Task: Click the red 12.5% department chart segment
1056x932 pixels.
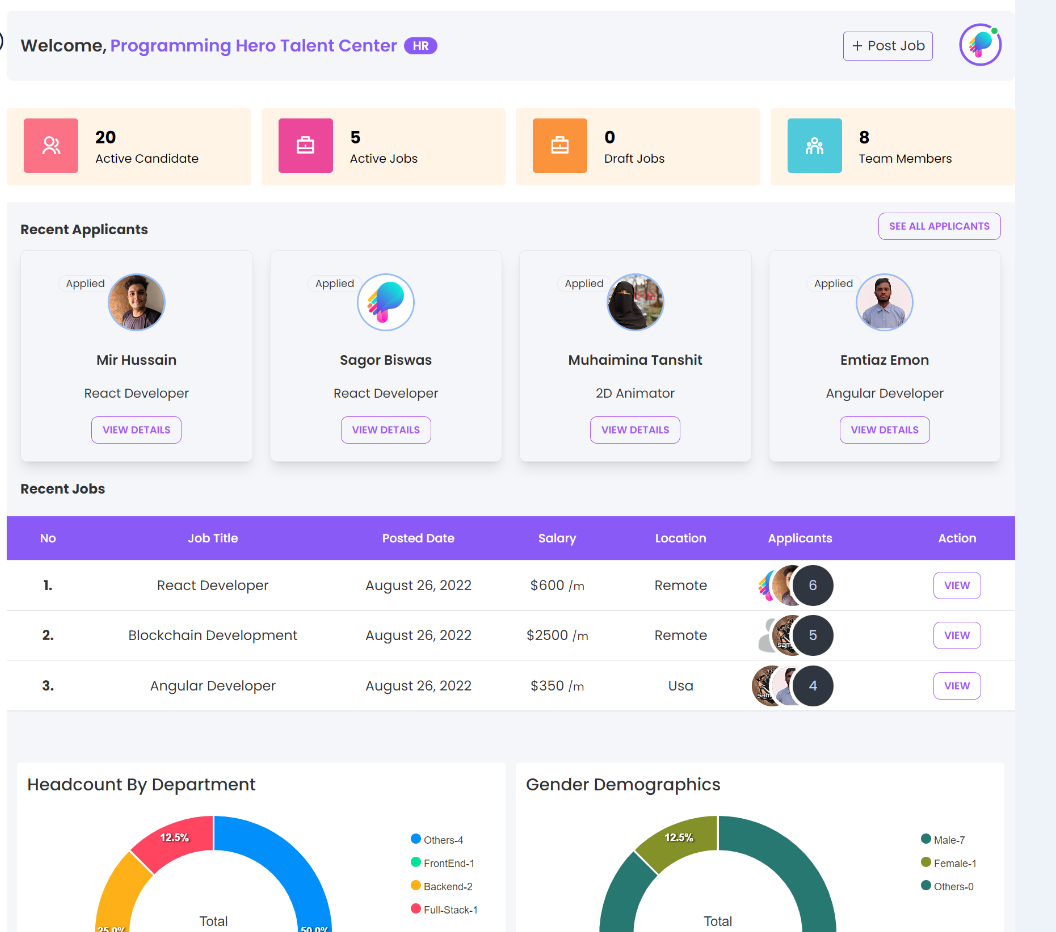Action: tap(176, 839)
